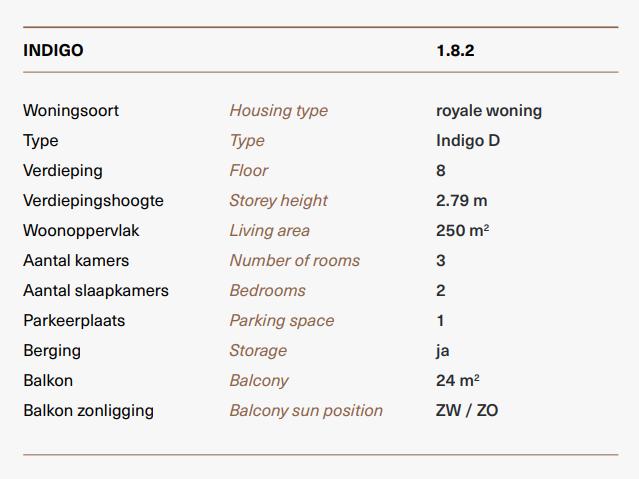
Task: Click the Aantal slaapkamers label
Action: pos(96,291)
